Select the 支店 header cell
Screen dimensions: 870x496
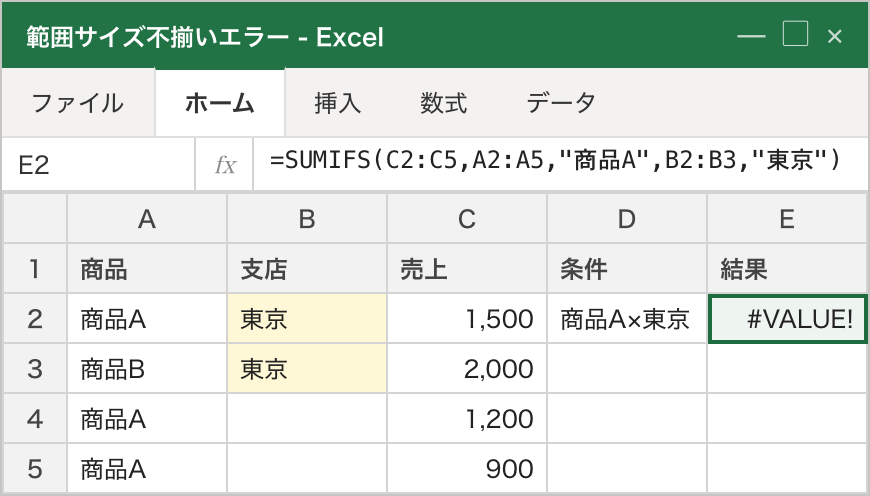307,269
